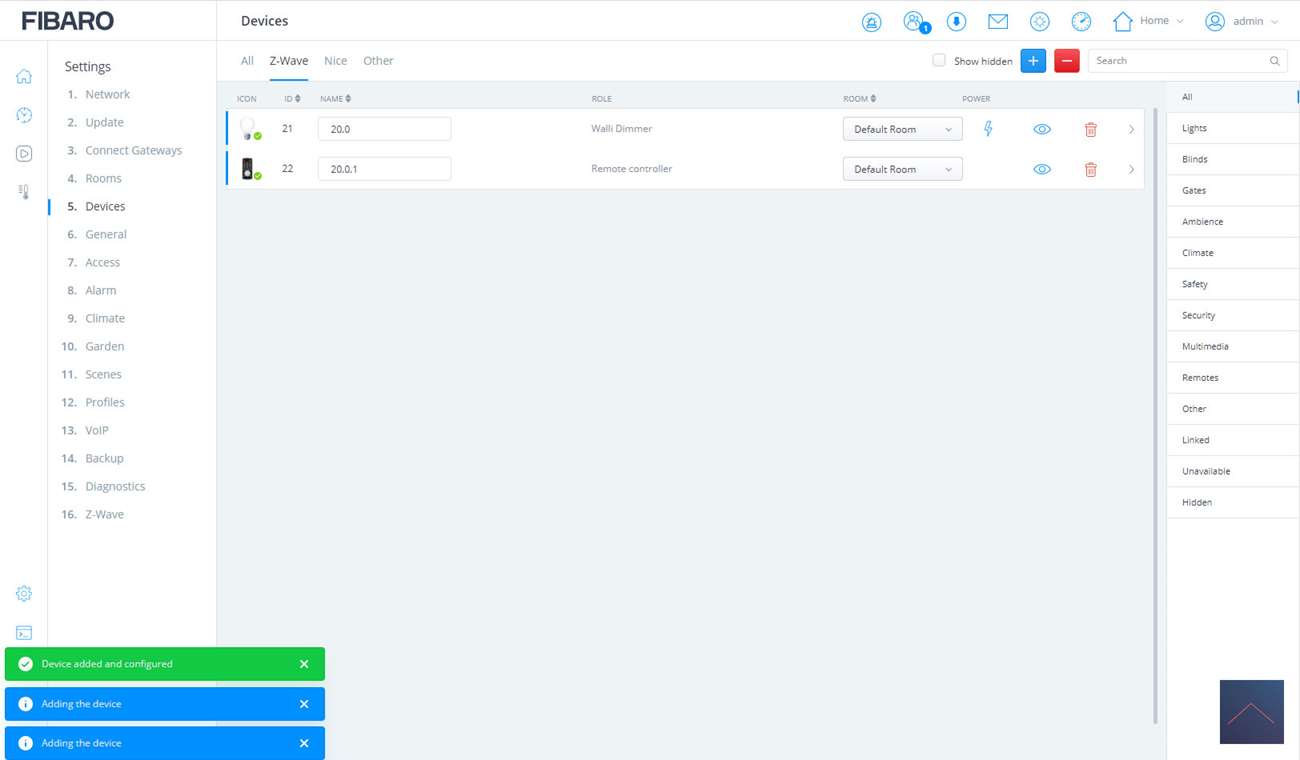This screenshot has width=1300, height=760.
Task: Open the envelope messages icon
Action: [997, 21]
